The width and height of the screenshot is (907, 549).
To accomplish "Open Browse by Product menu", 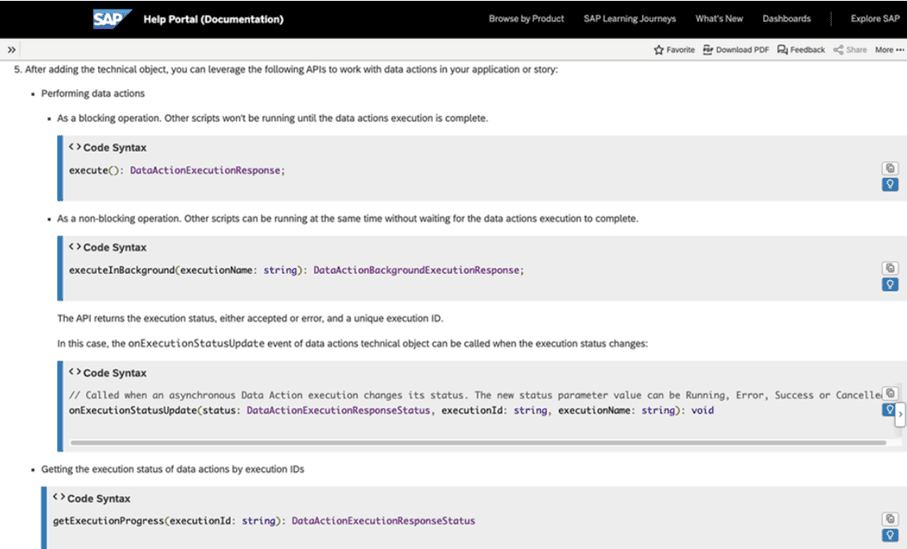I will 526,19.
